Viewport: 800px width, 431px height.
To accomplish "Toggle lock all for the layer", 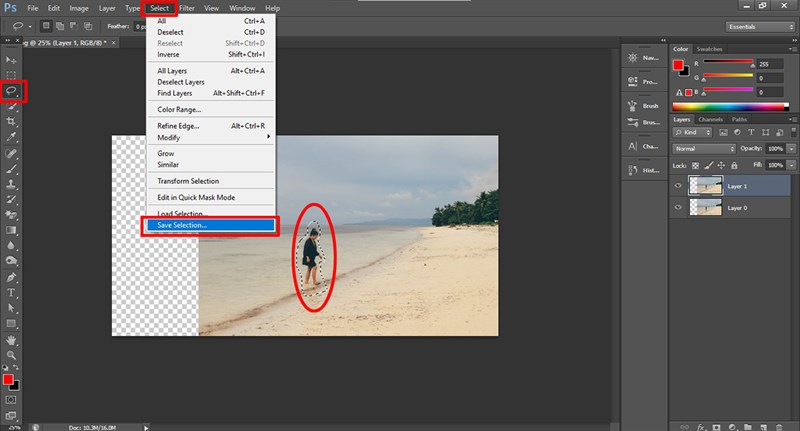I will 734,165.
